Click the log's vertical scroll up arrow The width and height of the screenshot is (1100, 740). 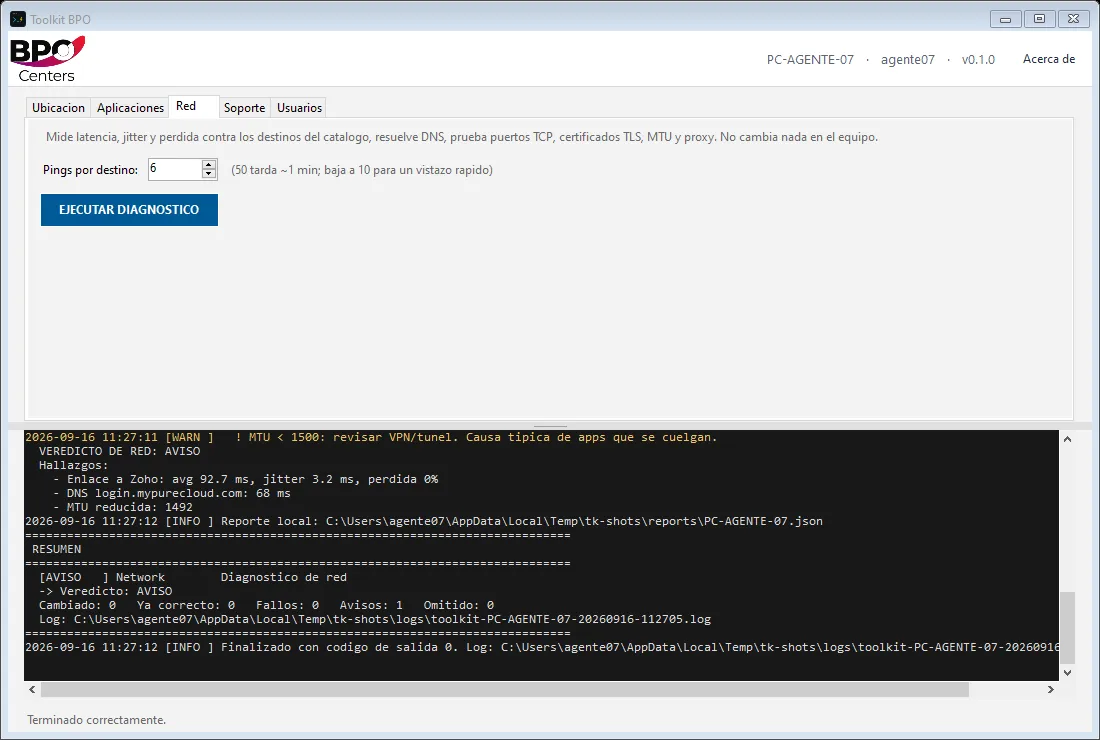coord(1067,439)
